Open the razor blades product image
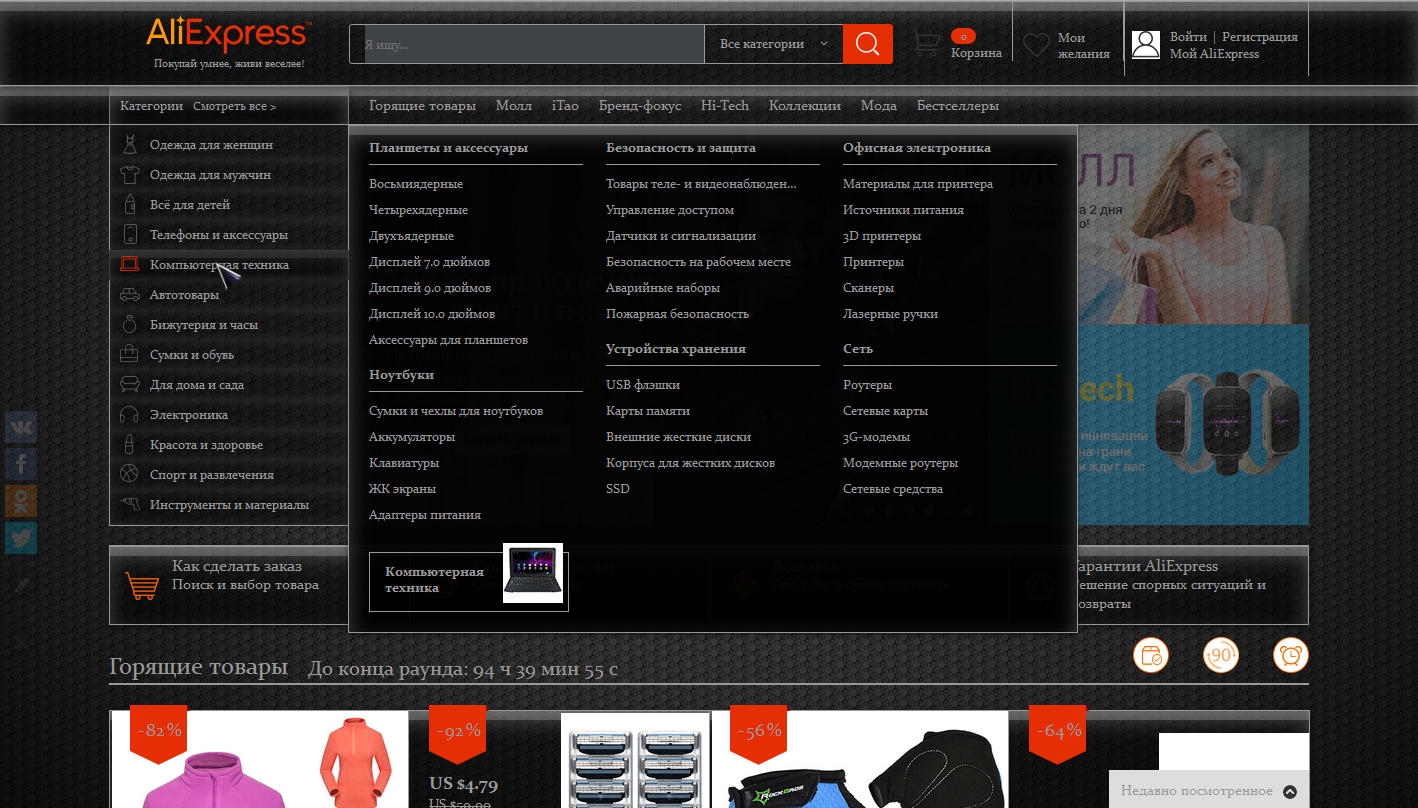Viewport: 1418px width, 808px height. [x=635, y=760]
